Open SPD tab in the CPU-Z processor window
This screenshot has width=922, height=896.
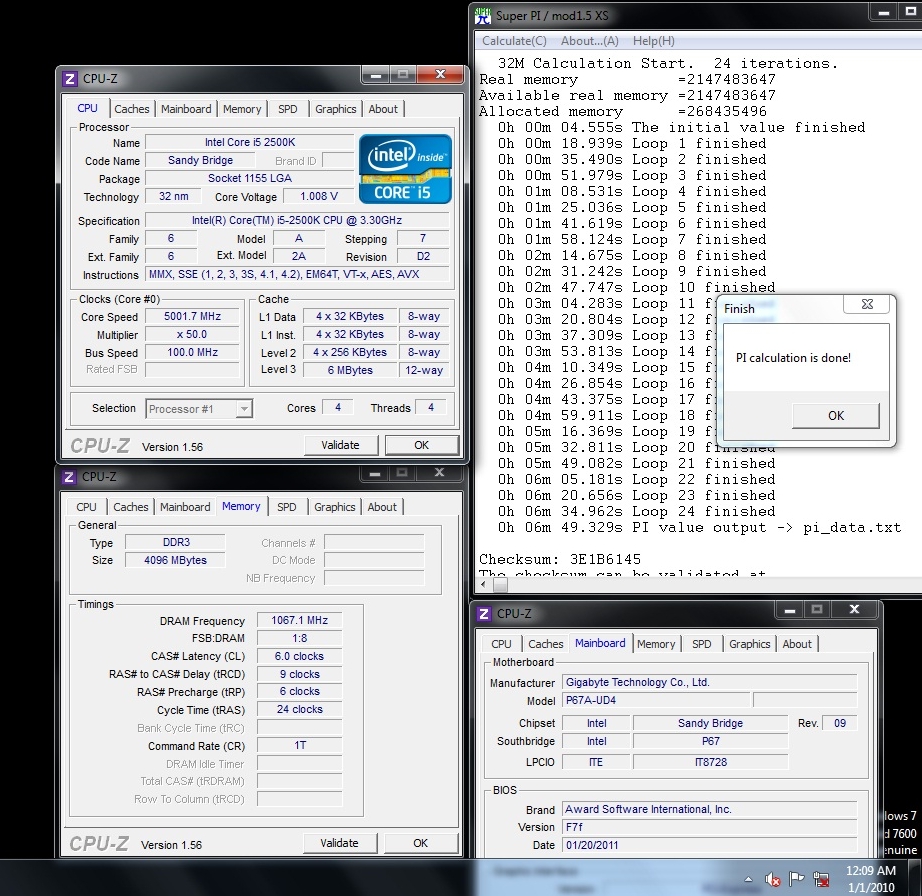point(288,109)
